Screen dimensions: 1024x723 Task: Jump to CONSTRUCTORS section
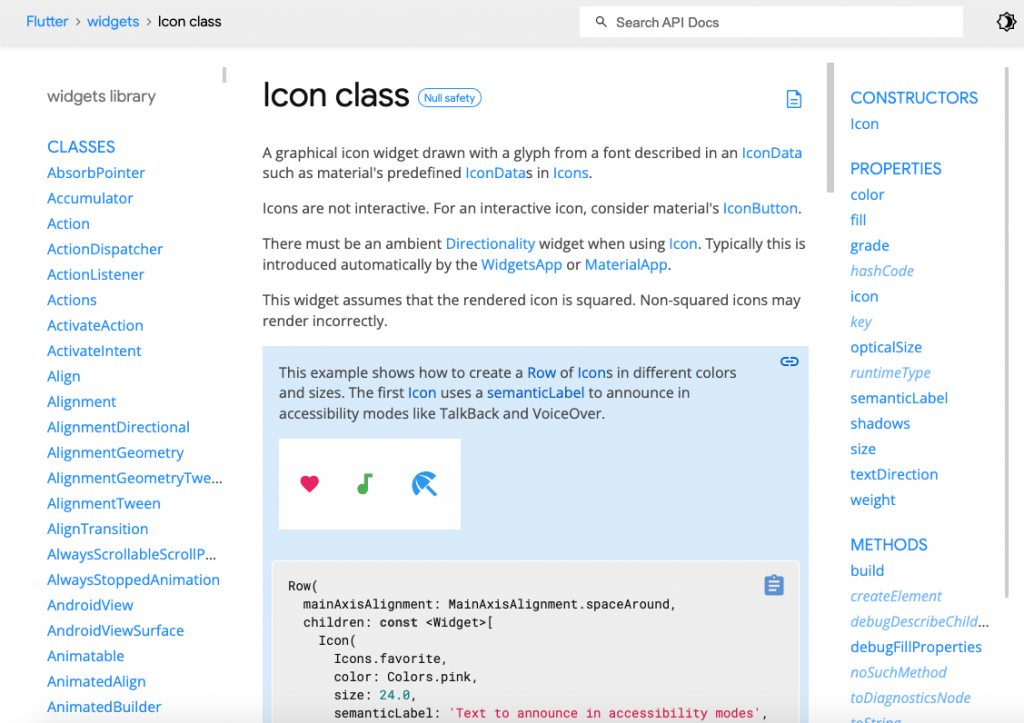click(x=914, y=98)
